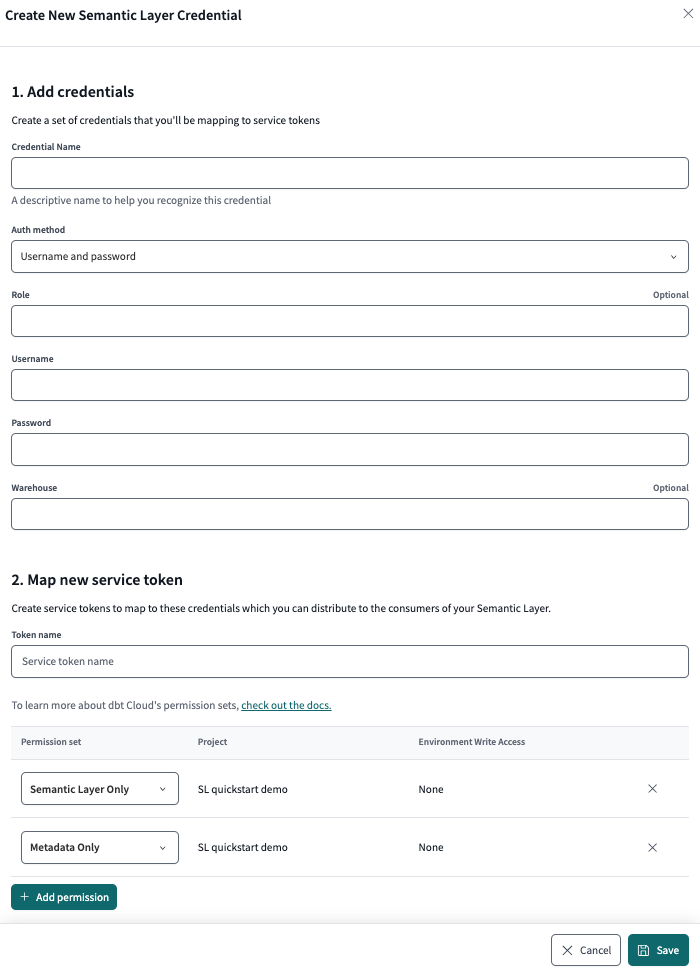Click the Add permission button

coord(63,897)
